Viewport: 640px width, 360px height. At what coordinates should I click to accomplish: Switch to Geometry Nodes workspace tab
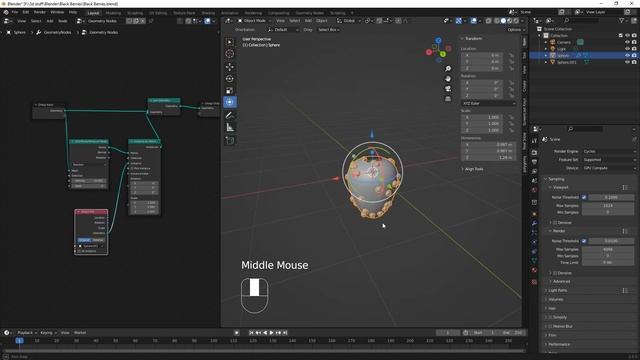pyautogui.click(x=309, y=13)
